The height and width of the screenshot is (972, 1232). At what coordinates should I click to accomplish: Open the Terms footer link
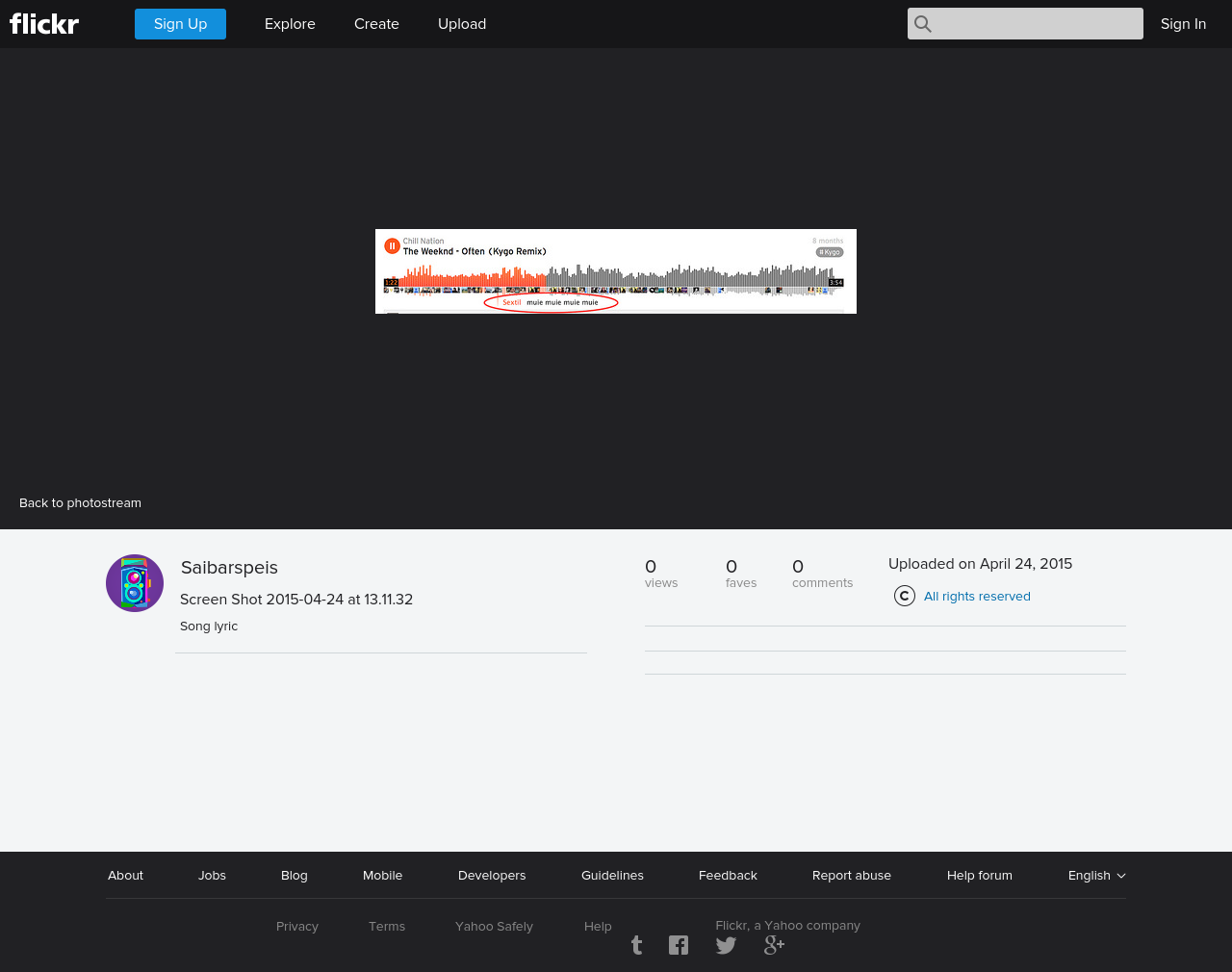point(387,926)
